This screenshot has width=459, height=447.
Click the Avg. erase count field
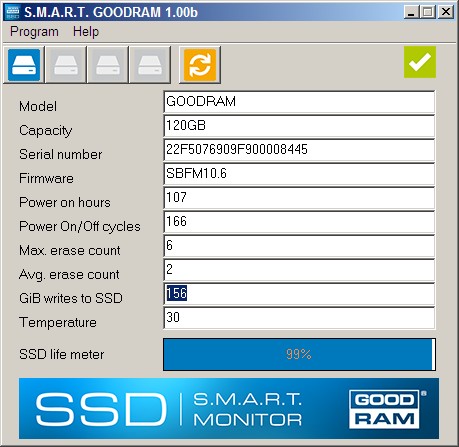(299, 270)
